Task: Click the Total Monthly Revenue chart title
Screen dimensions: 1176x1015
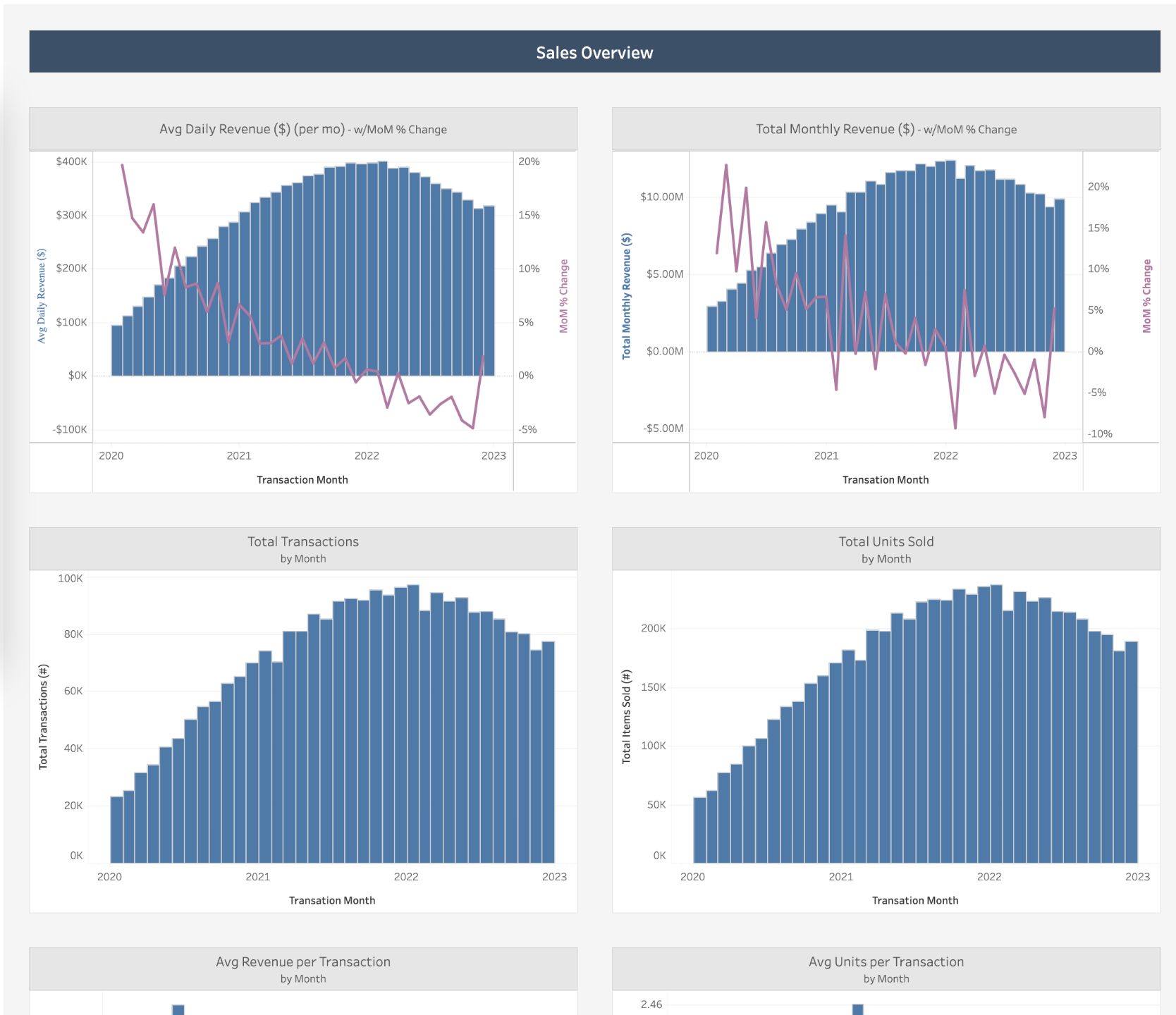Action: click(886, 129)
